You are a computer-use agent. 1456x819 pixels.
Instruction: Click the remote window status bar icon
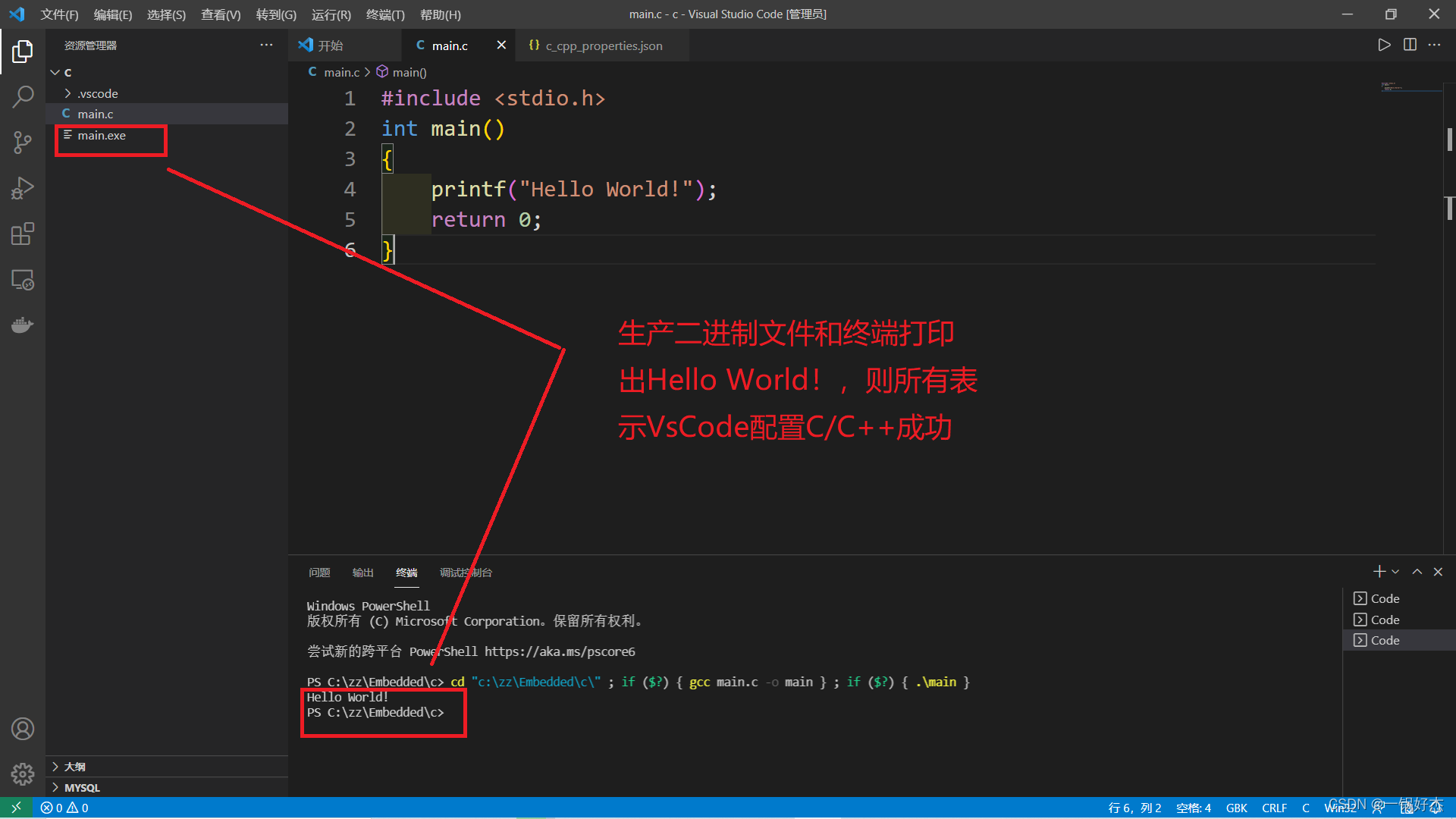coord(16,808)
